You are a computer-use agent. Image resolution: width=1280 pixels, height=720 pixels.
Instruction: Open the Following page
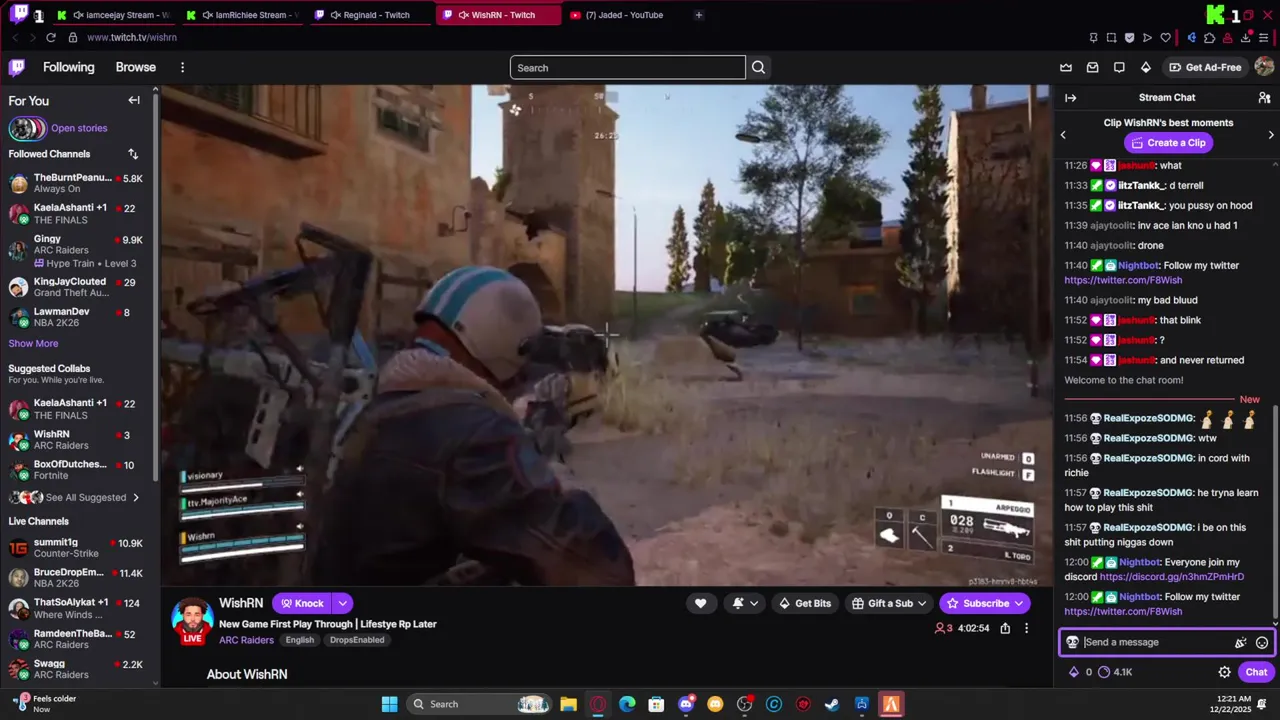click(68, 67)
